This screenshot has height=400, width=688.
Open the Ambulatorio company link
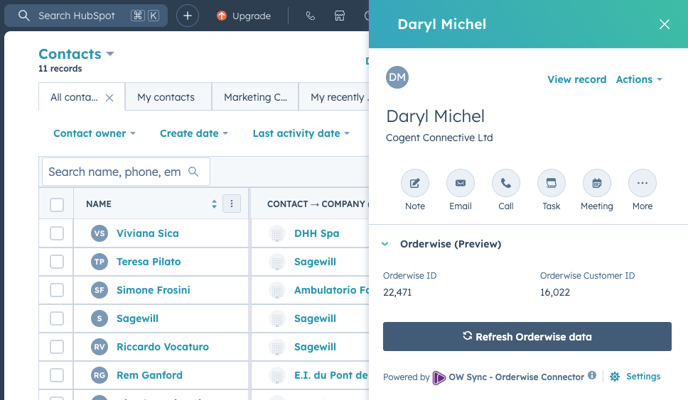(x=331, y=290)
